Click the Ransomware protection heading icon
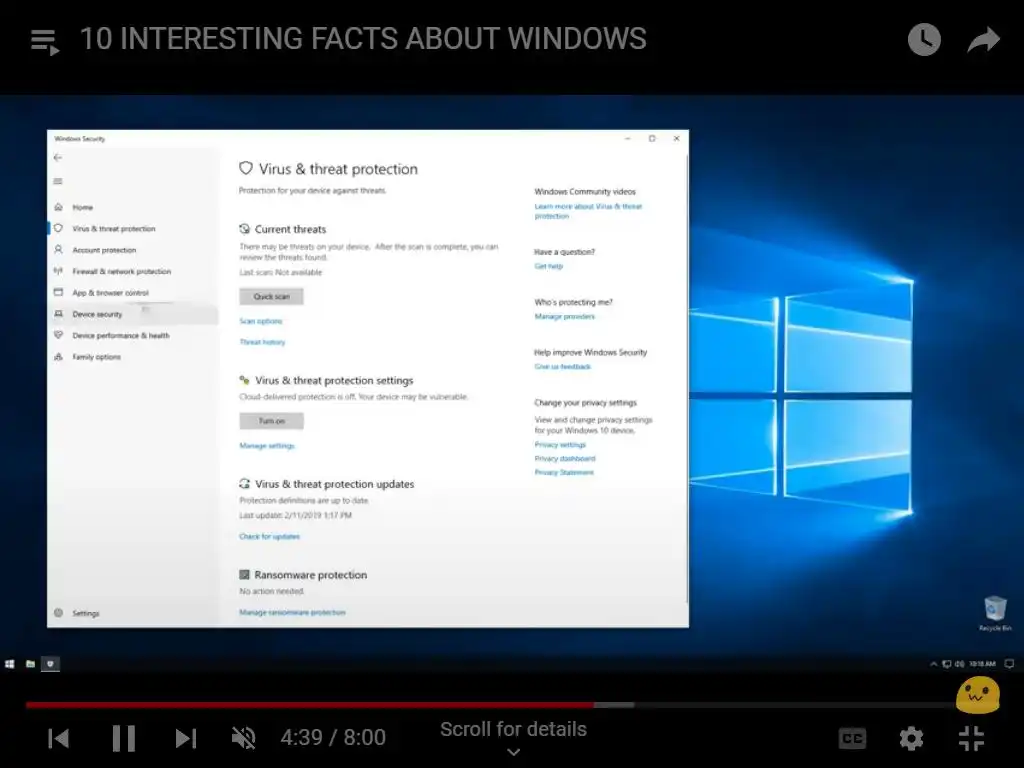This screenshot has width=1024, height=768. coord(244,575)
